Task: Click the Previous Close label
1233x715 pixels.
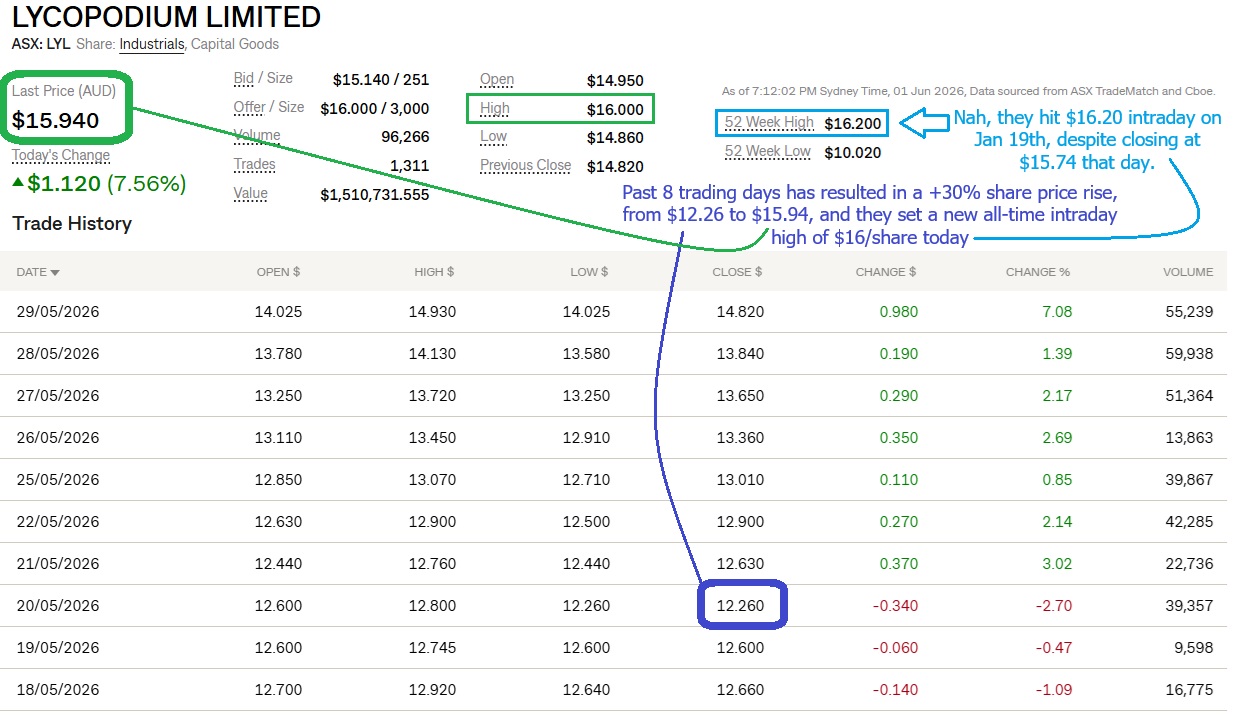Action: coord(526,166)
